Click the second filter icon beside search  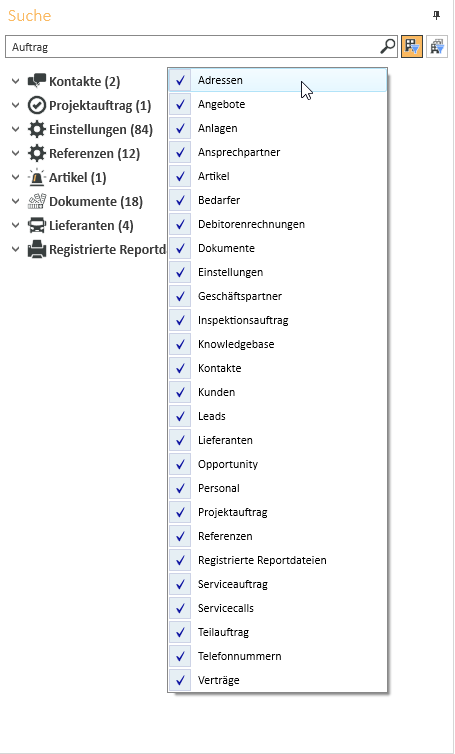pos(437,47)
